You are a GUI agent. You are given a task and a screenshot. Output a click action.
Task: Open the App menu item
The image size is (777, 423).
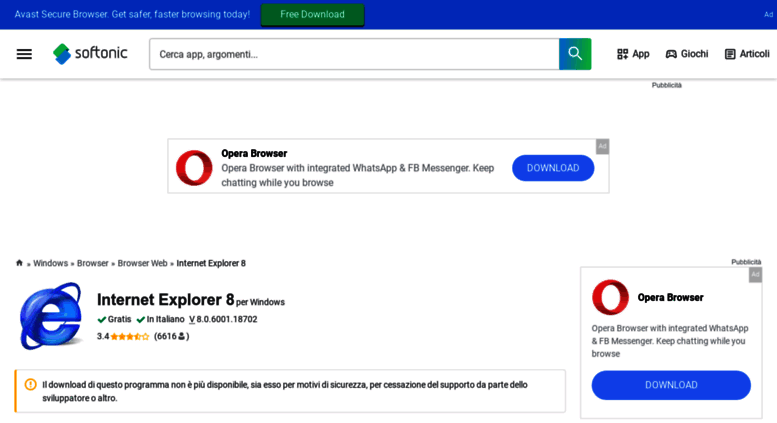[x=633, y=54]
